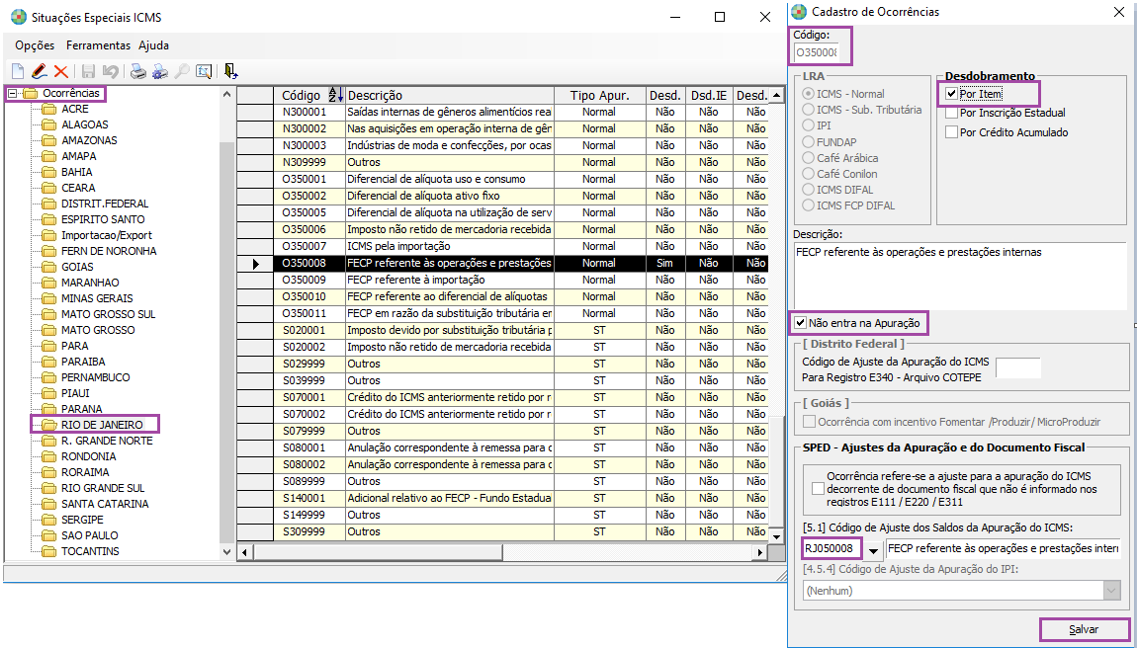Click the Ocorrências root folder icon
Image resolution: width=1137 pixels, height=651 pixels.
point(30,93)
